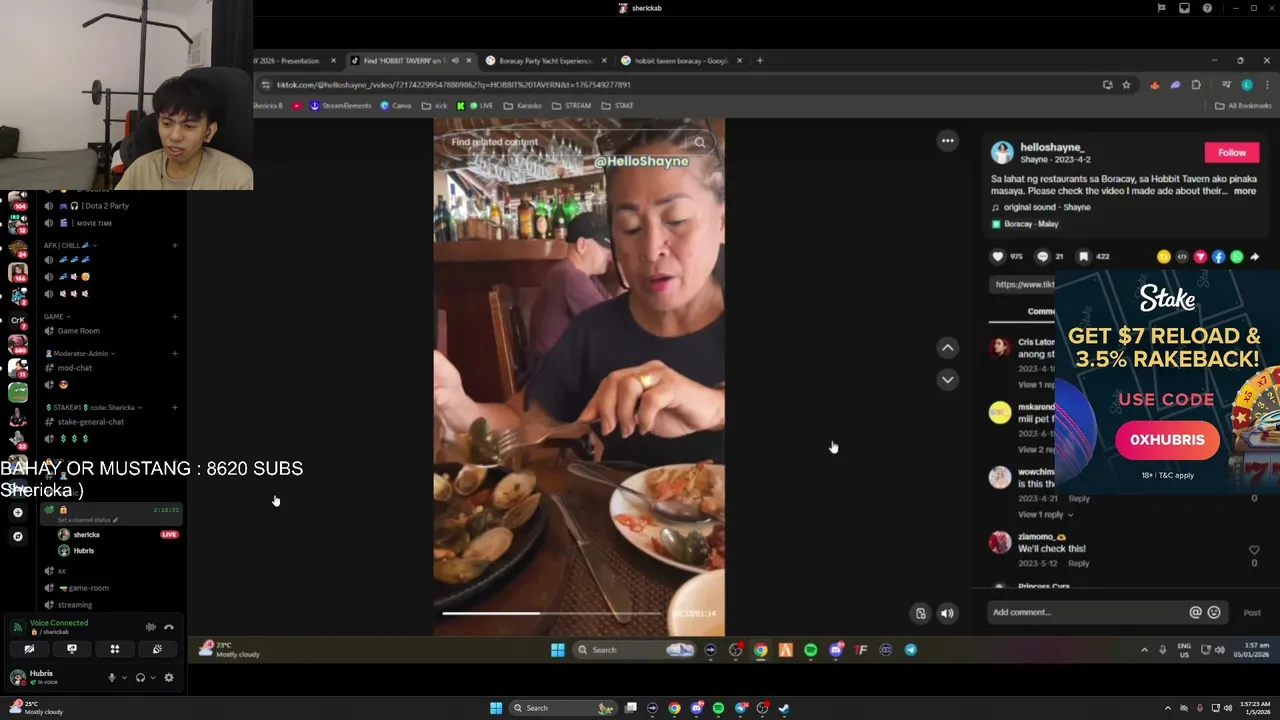This screenshot has height=720, width=1280.
Task: Open Discord activities launcher button
Action: tap(115, 649)
